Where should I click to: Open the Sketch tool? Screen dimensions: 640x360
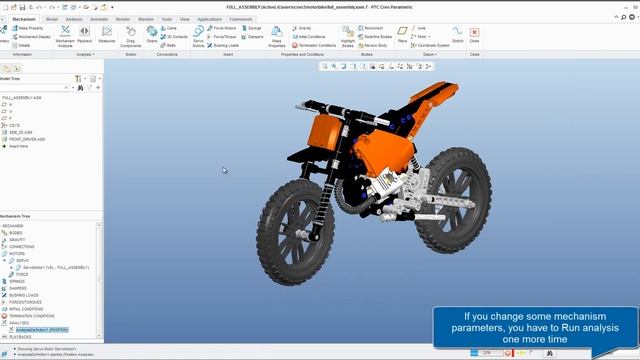coord(458,35)
